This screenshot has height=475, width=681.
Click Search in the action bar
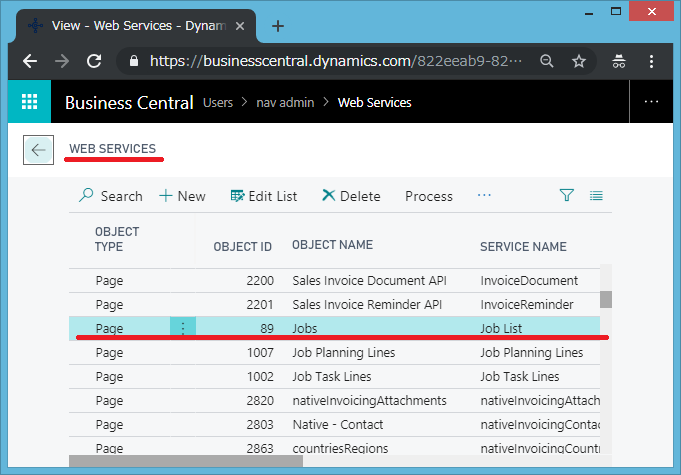click(110, 196)
